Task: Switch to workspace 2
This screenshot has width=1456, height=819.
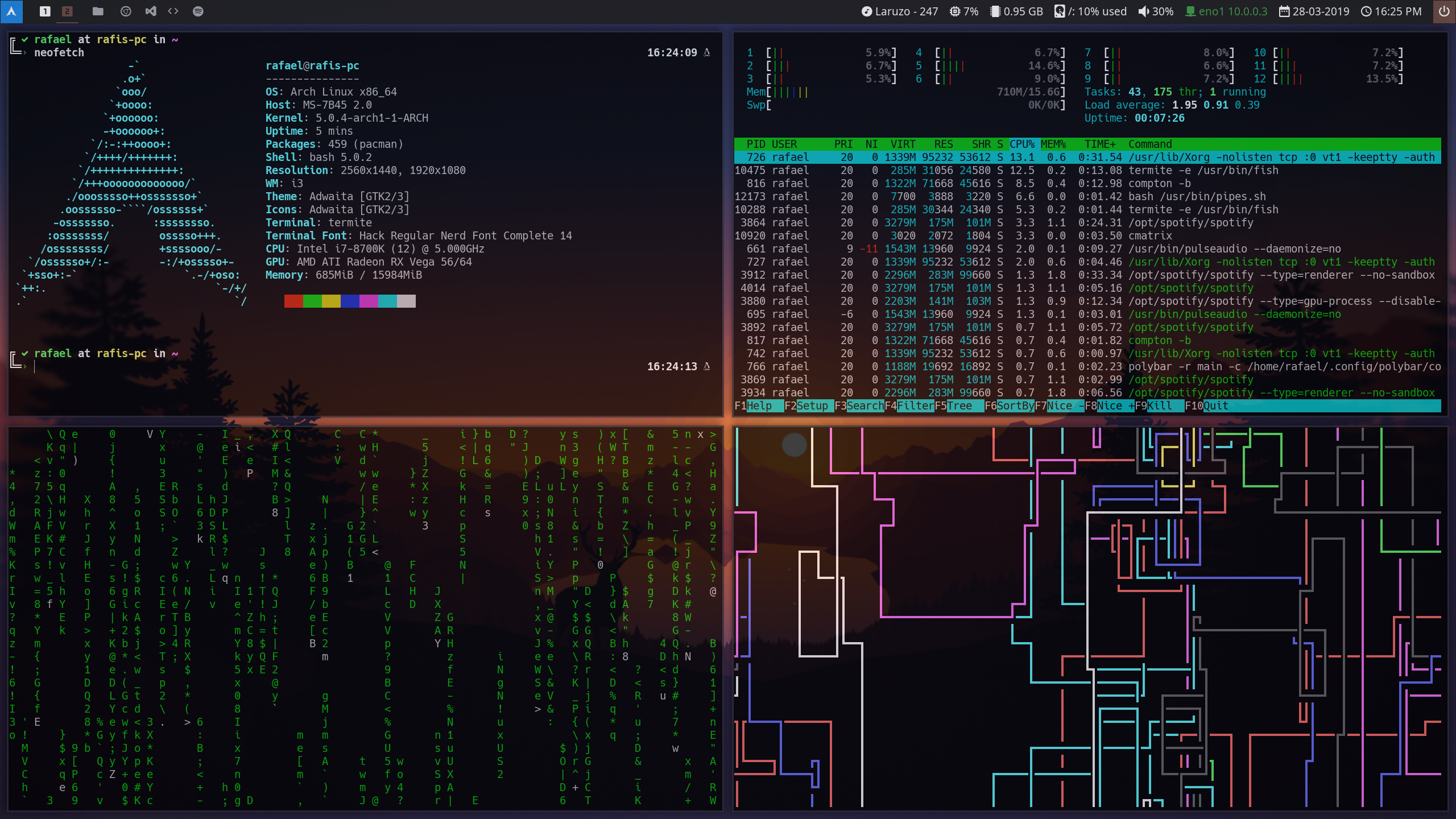Action: click(67, 11)
